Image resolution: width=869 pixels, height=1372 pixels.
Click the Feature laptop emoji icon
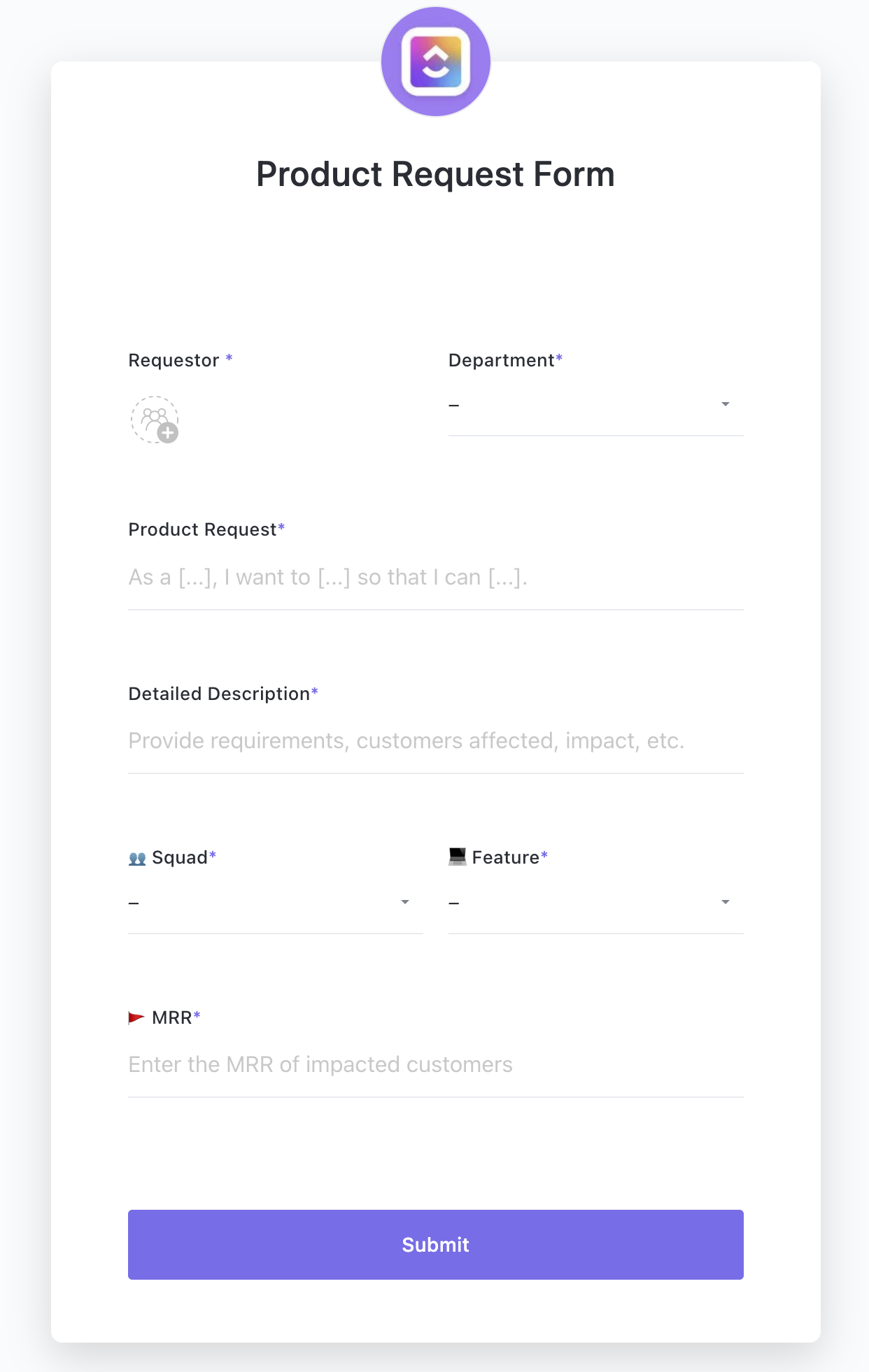(x=458, y=857)
